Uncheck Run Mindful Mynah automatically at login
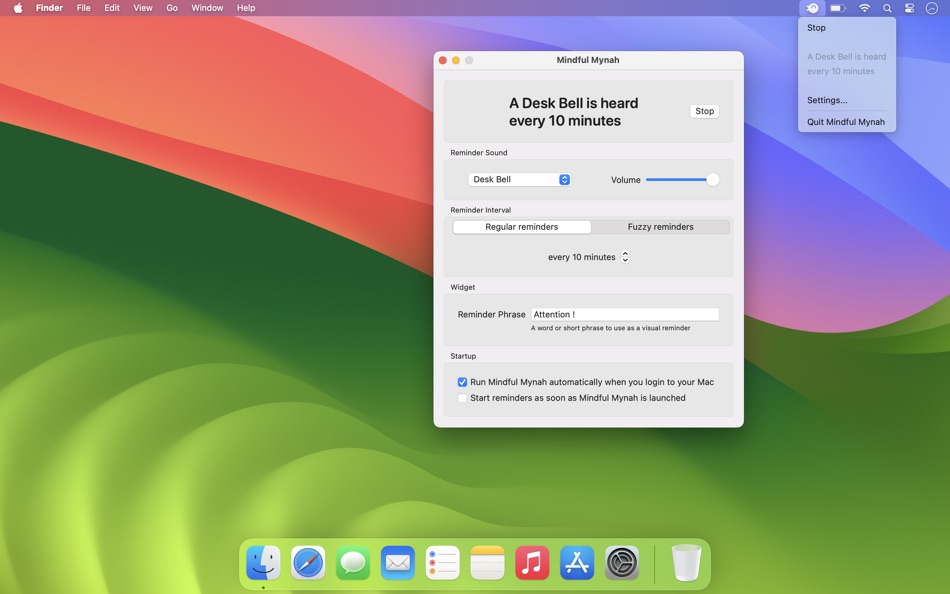The height and width of the screenshot is (594, 950). pos(462,382)
